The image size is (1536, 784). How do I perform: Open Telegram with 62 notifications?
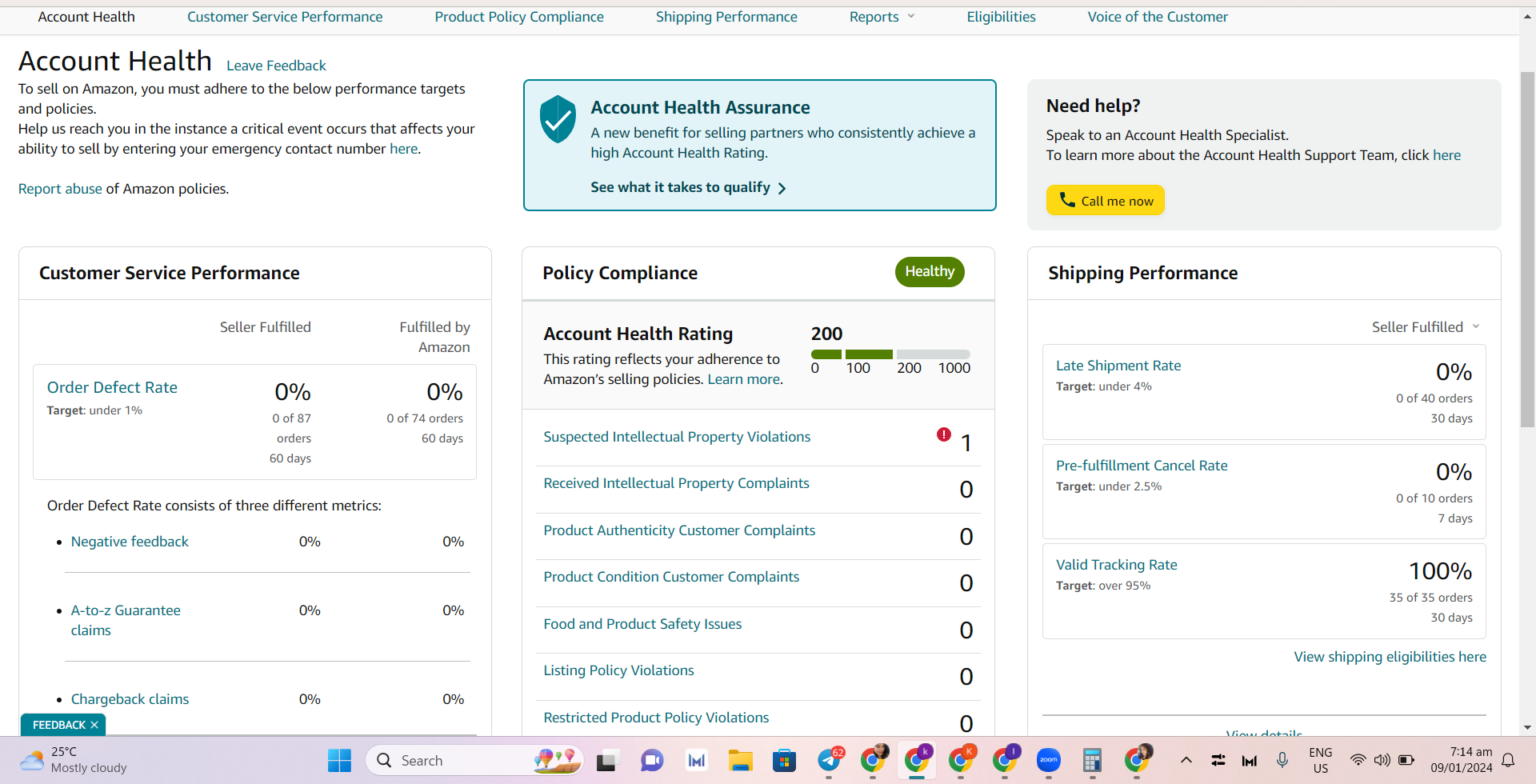tap(830, 760)
